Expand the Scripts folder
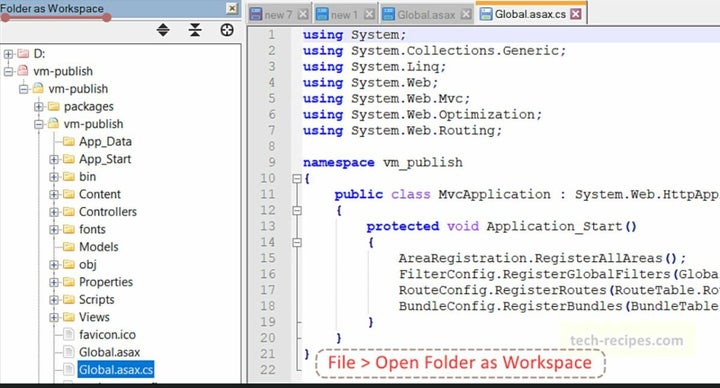Image resolution: width=720 pixels, height=388 pixels. (54, 300)
